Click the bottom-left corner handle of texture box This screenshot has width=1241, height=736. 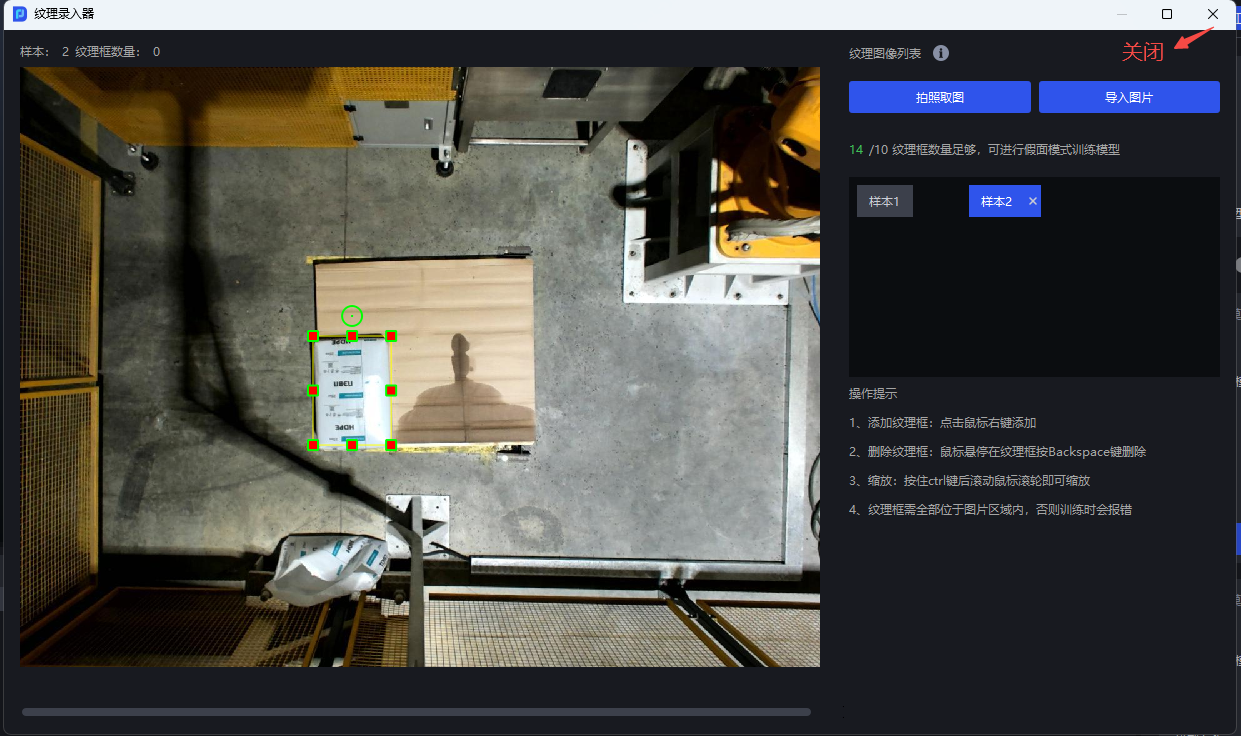click(x=313, y=445)
